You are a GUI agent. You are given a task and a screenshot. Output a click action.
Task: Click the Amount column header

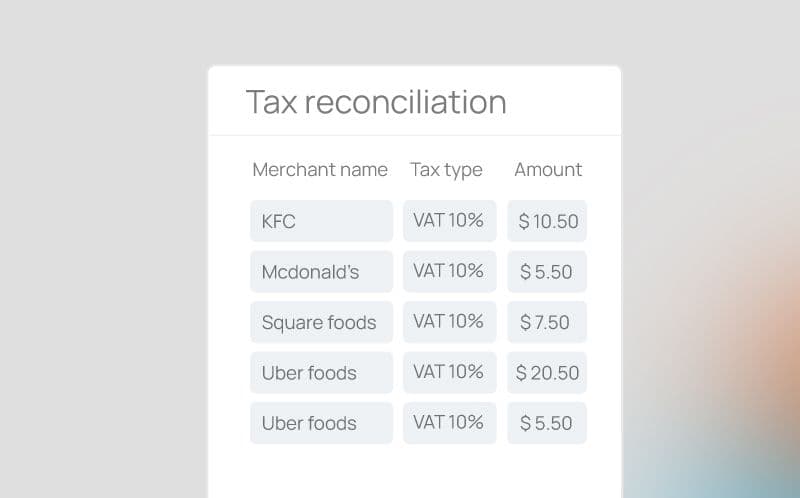pyautogui.click(x=548, y=170)
